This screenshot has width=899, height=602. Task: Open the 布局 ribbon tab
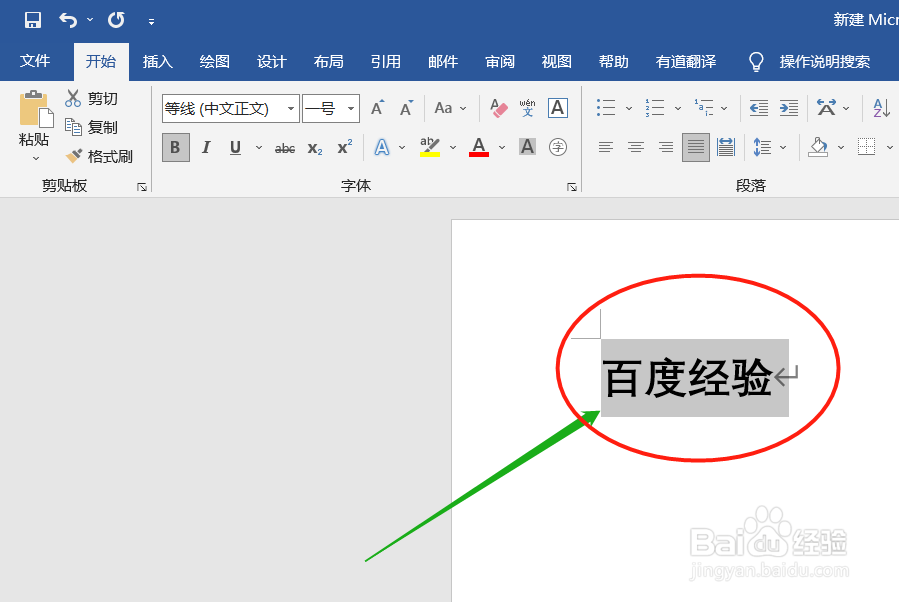tap(329, 61)
